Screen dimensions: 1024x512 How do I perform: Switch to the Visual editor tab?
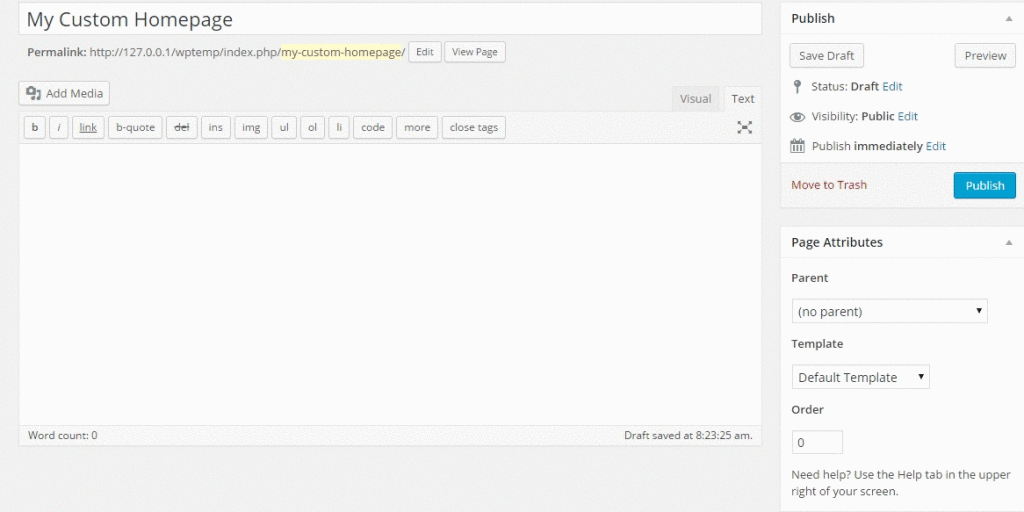point(696,99)
